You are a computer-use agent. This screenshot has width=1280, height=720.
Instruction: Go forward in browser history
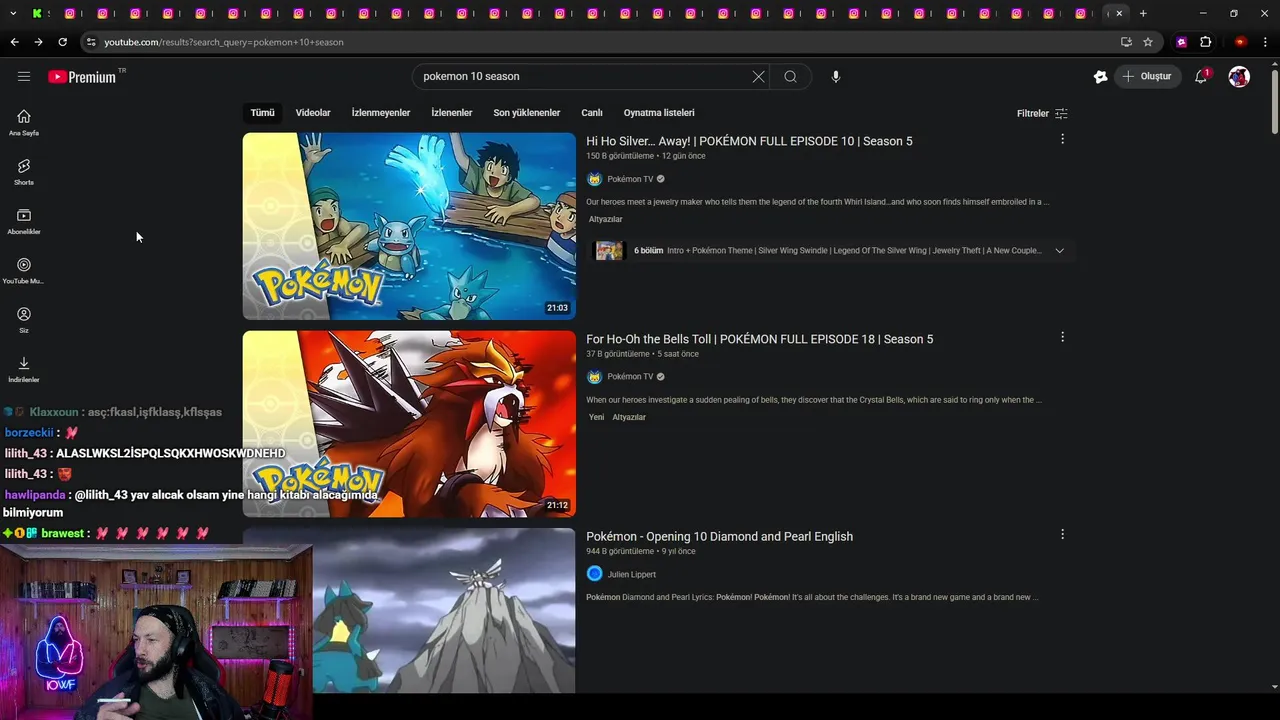pyautogui.click(x=38, y=42)
